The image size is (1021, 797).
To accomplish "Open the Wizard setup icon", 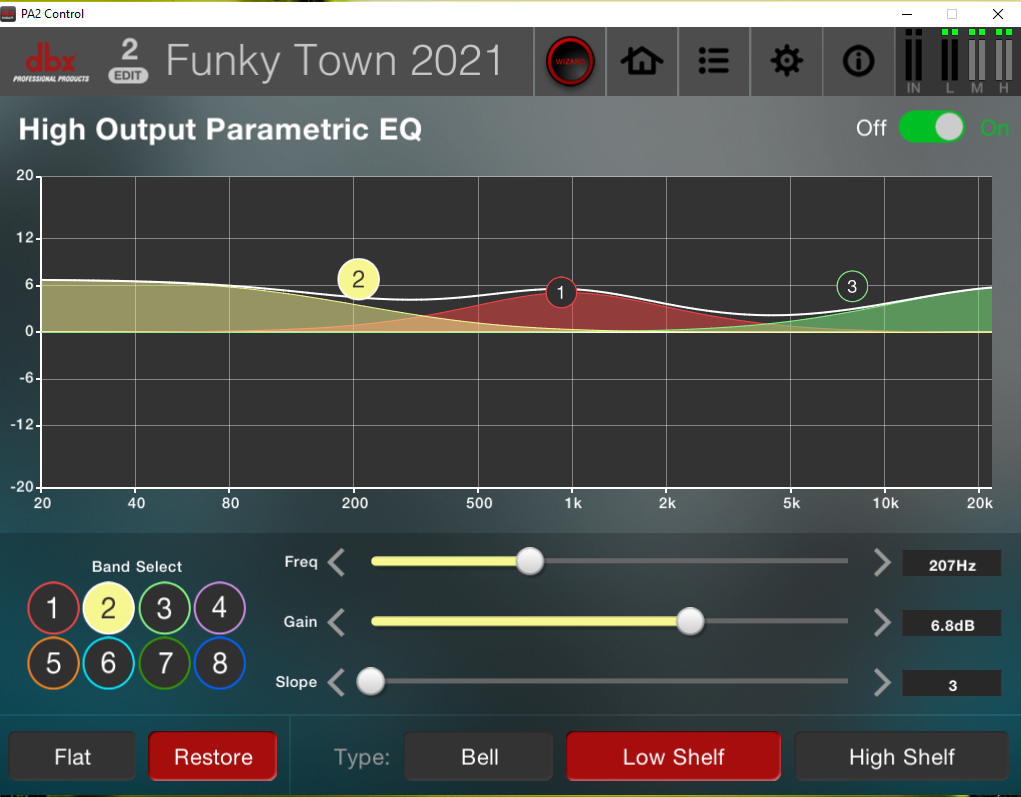I will coord(570,62).
